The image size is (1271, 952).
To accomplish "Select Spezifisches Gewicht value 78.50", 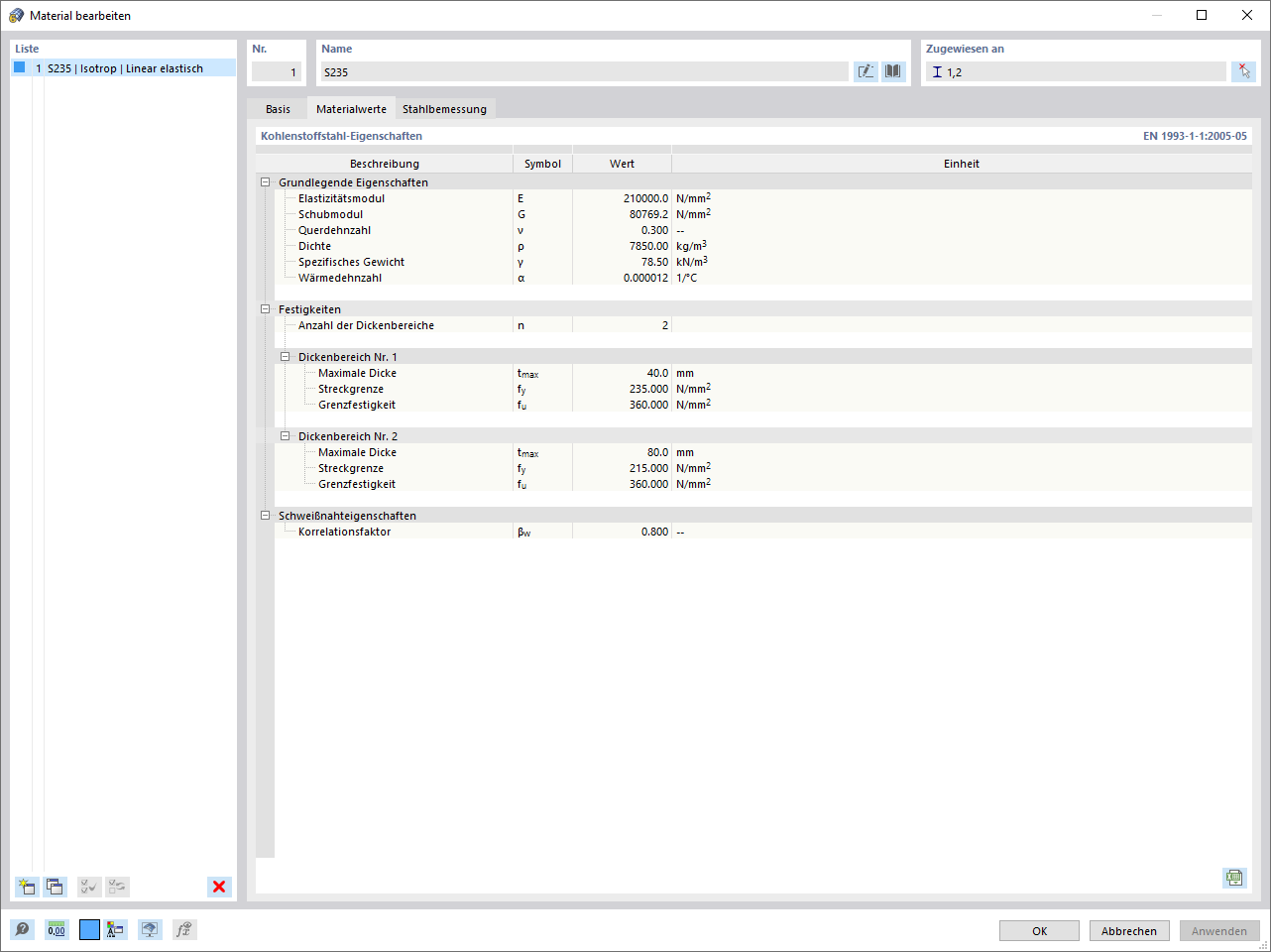I will [622, 262].
